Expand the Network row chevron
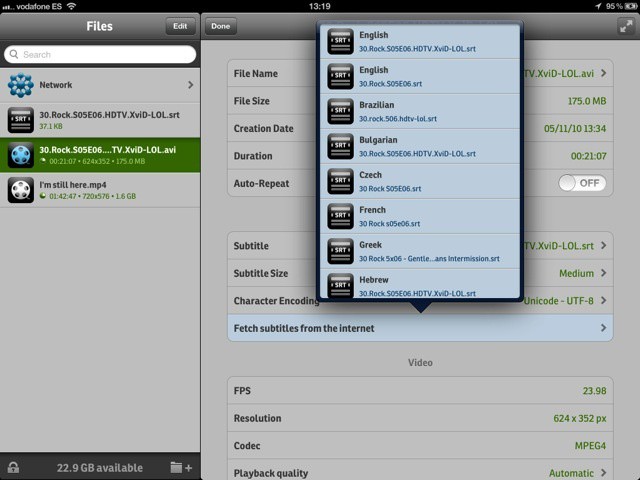This screenshot has width=640, height=480. (x=191, y=85)
